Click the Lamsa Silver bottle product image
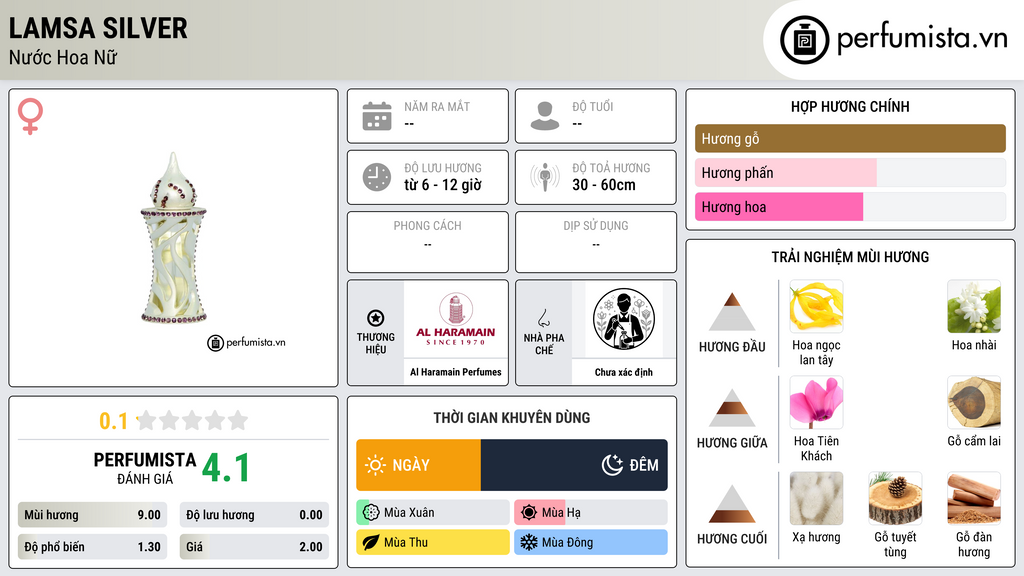1024x576 pixels. (x=174, y=238)
